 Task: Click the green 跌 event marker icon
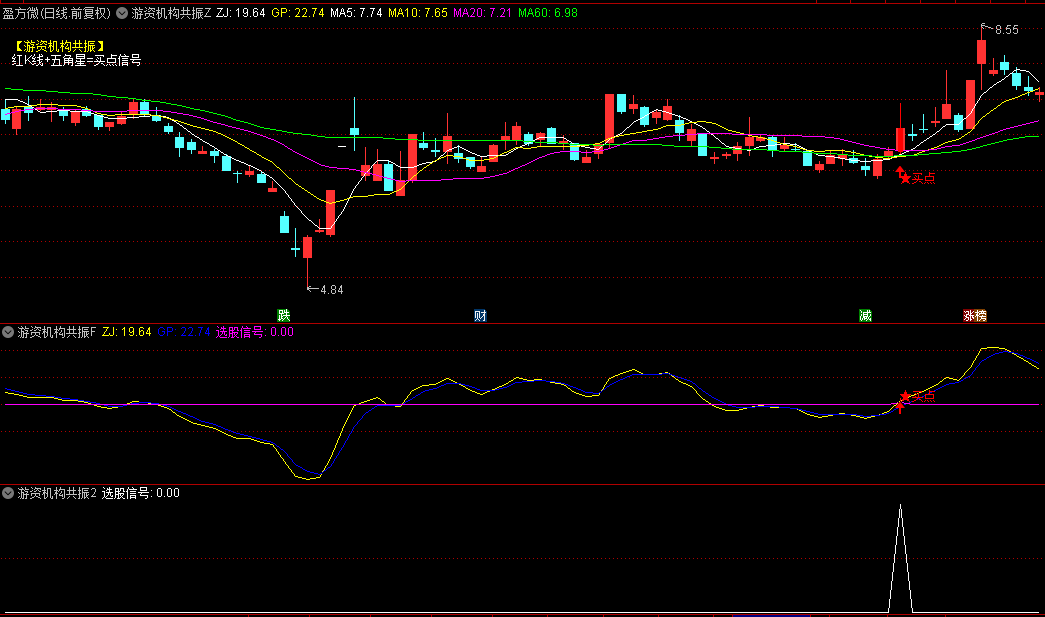(x=284, y=315)
